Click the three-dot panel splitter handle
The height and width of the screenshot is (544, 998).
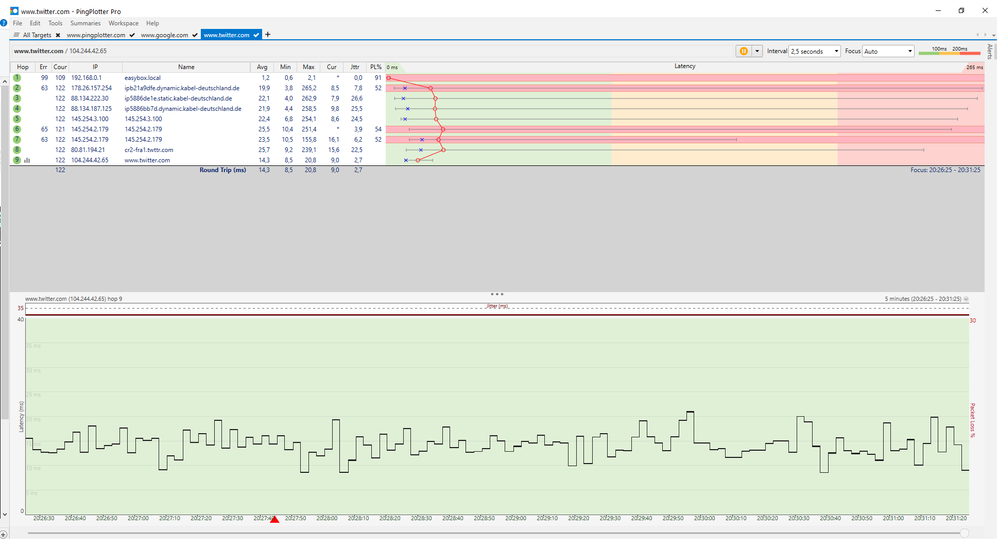click(x=496, y=294)
